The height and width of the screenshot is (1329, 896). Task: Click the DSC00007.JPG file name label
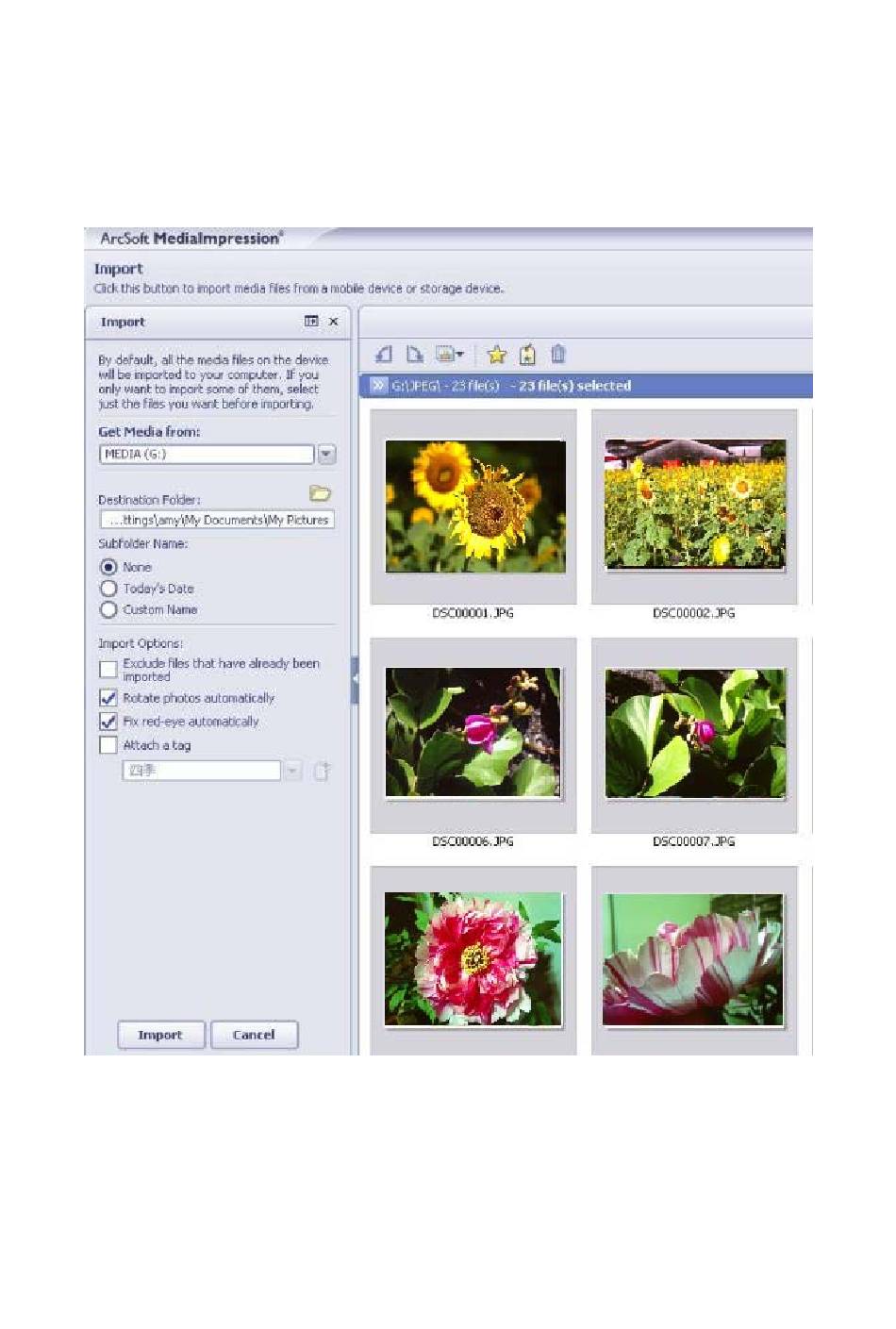(x=693, y=841)
